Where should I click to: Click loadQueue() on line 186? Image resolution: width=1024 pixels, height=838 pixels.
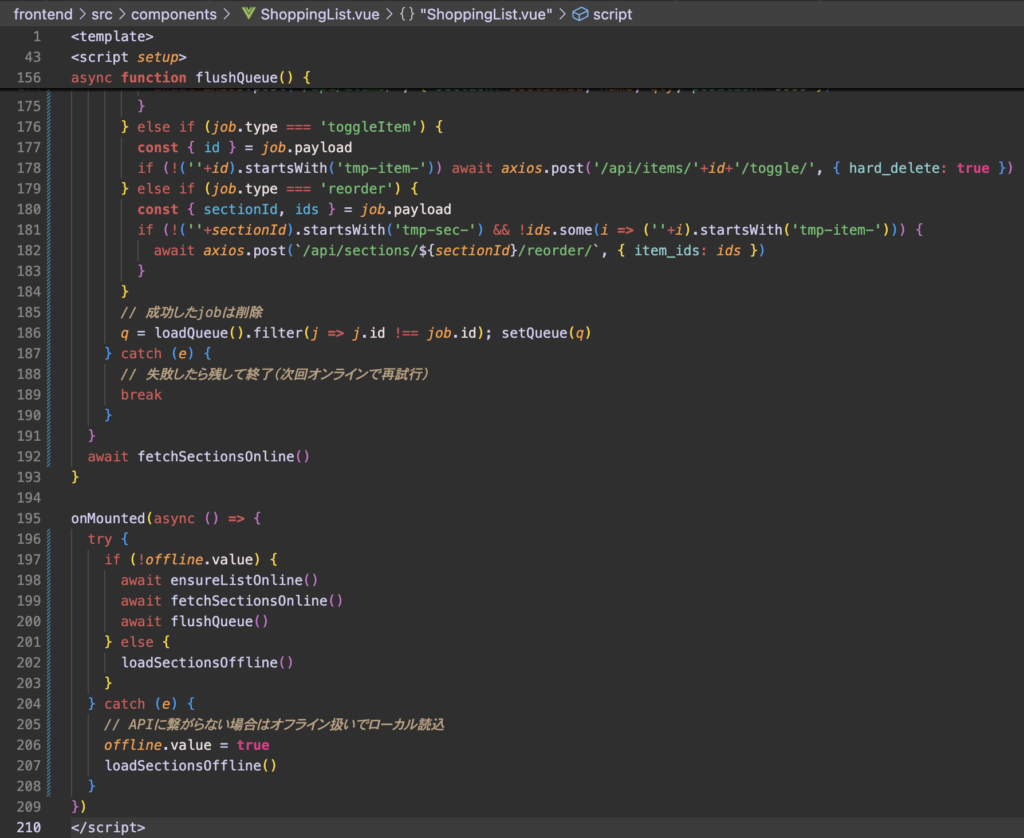point(199,333)
